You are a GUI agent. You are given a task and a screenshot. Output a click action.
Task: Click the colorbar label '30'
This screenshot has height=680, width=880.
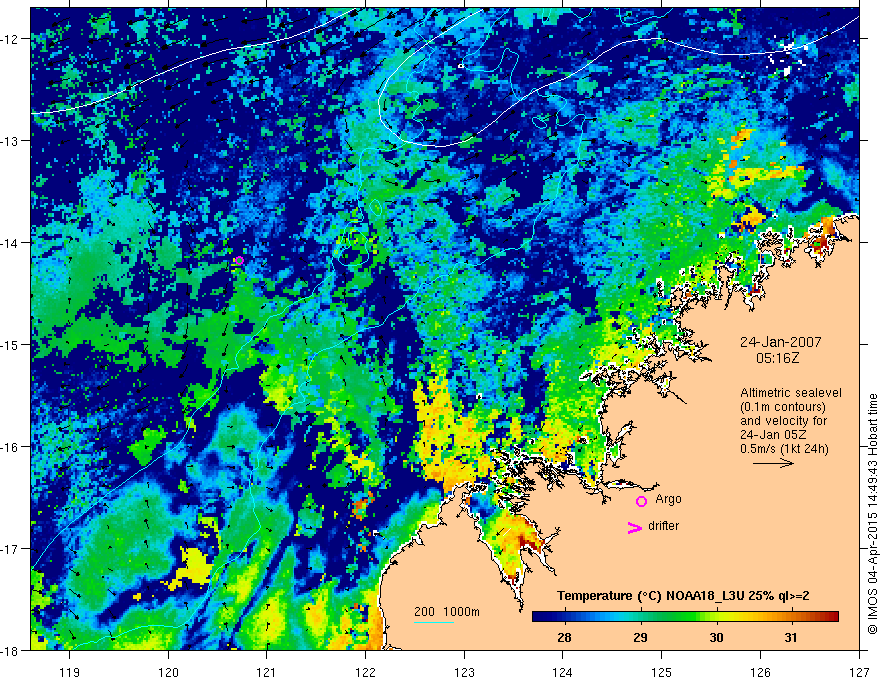click(x=716, y=637)
